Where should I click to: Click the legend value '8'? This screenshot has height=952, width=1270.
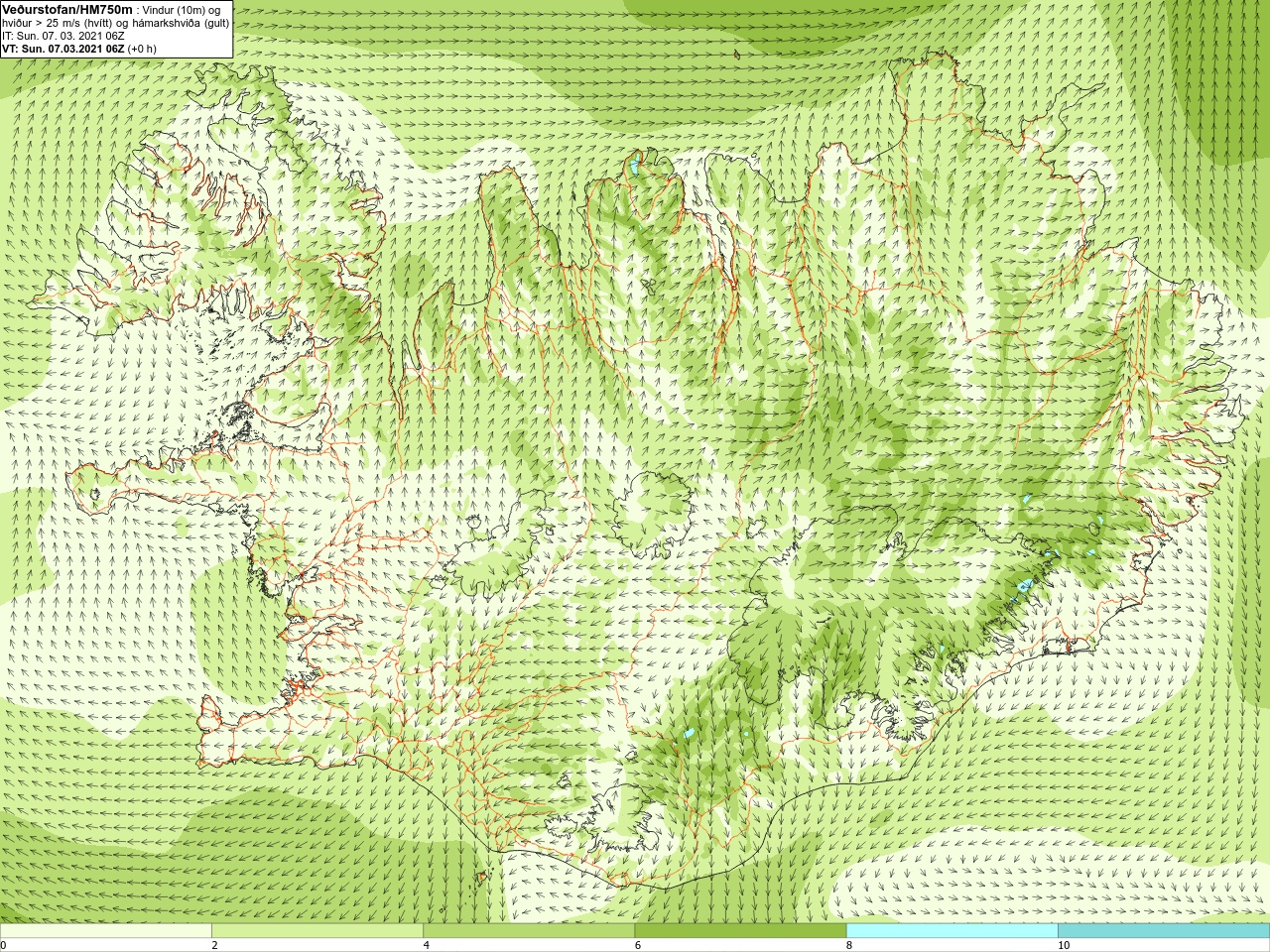pyautogui.click(x=848, y=945)
